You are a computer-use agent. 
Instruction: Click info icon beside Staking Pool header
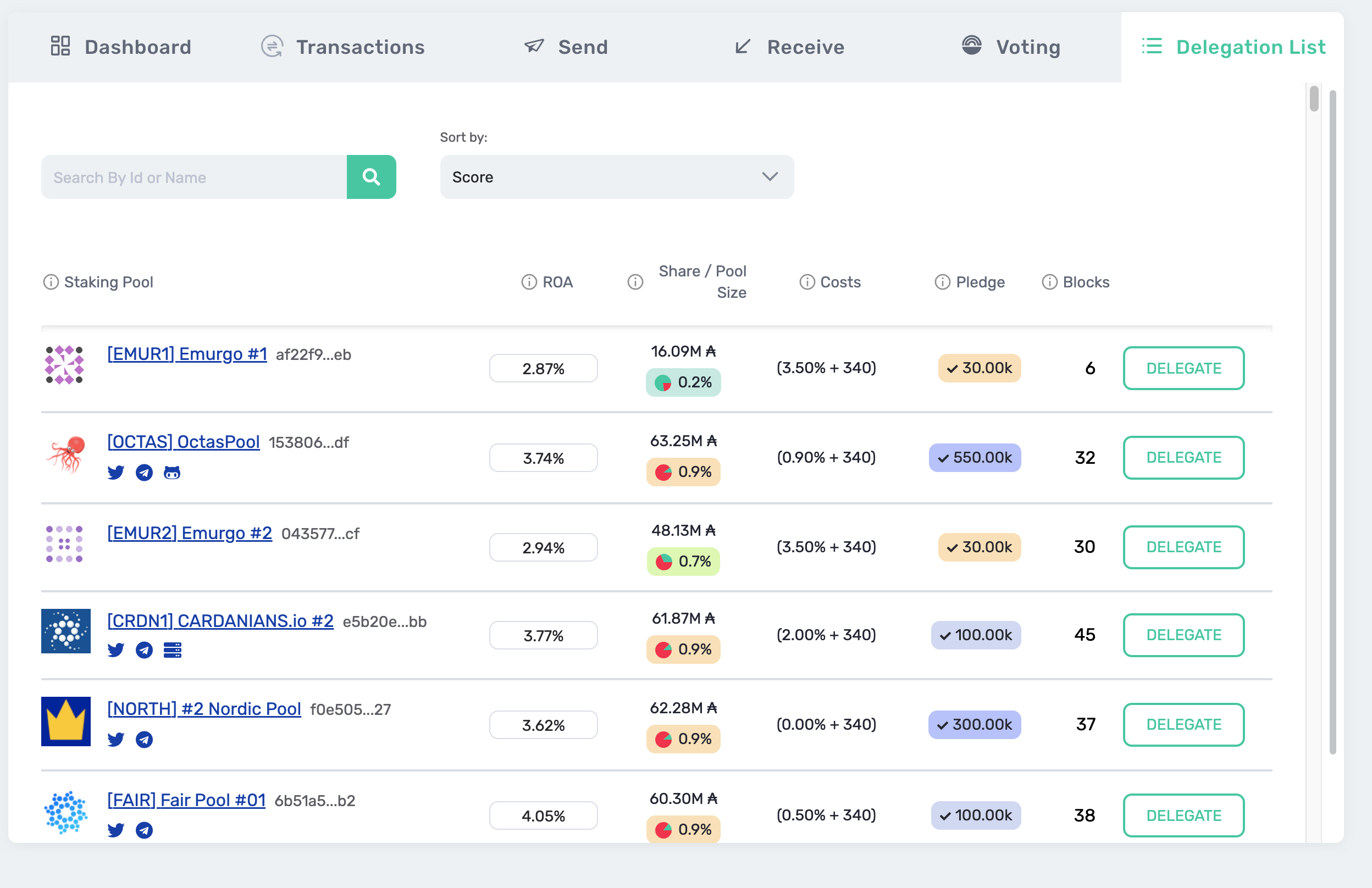51,282
